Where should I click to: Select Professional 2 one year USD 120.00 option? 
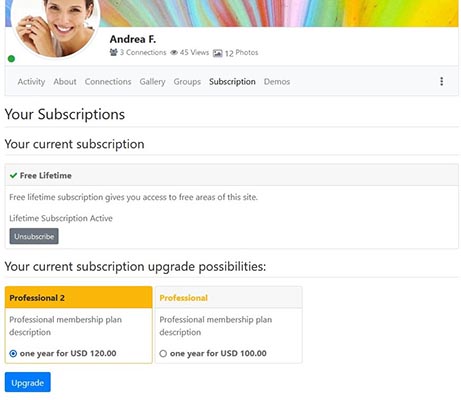click(x=13, y=353)
